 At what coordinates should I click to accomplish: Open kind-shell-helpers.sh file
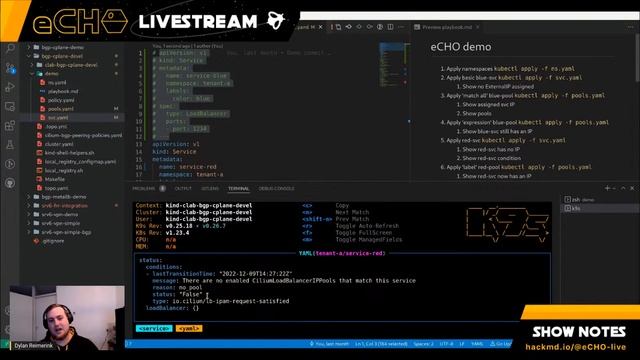[72, 153]
